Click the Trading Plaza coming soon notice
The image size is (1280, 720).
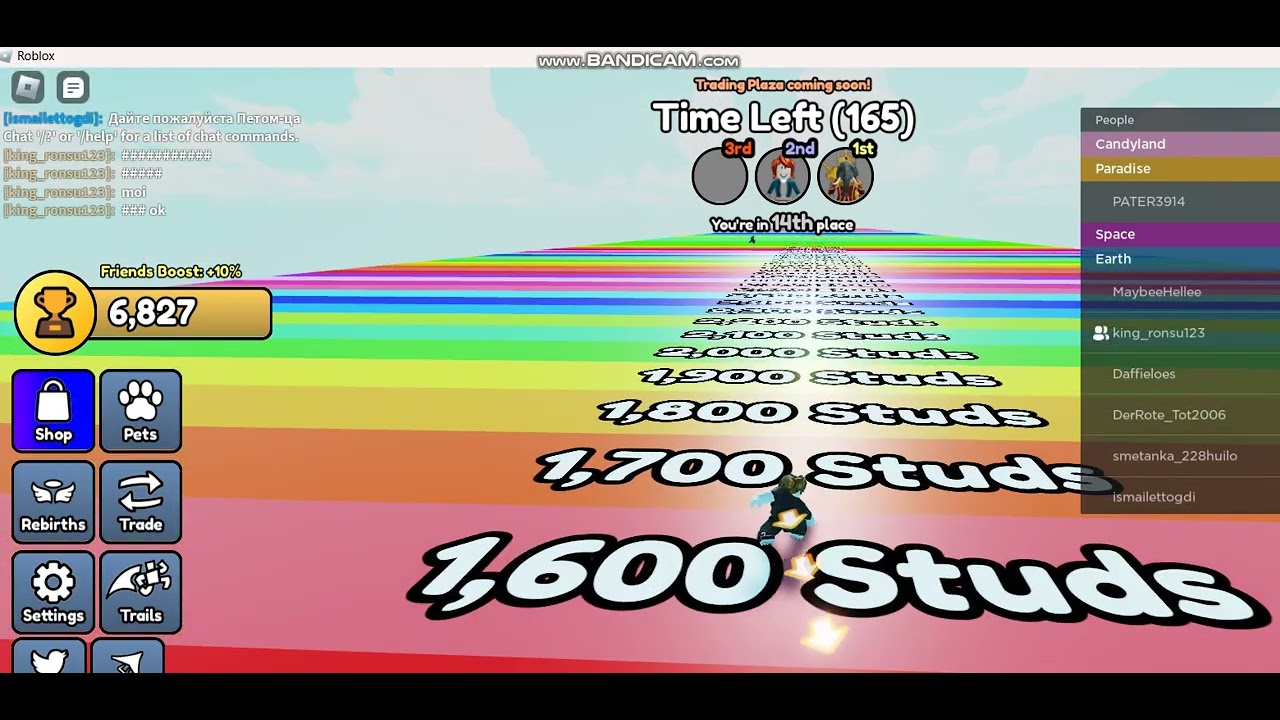[x=783, y=85]
